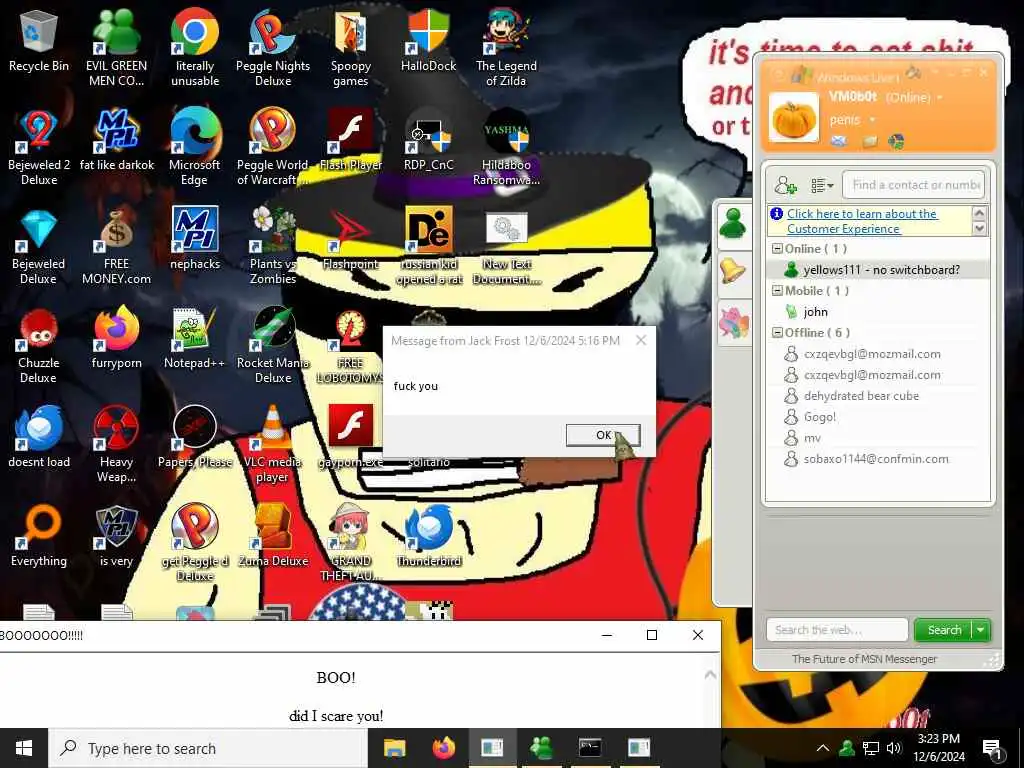Click the pumpkin display picture in Messenger
1024x768 pixels.
click(x=793, y=118)
